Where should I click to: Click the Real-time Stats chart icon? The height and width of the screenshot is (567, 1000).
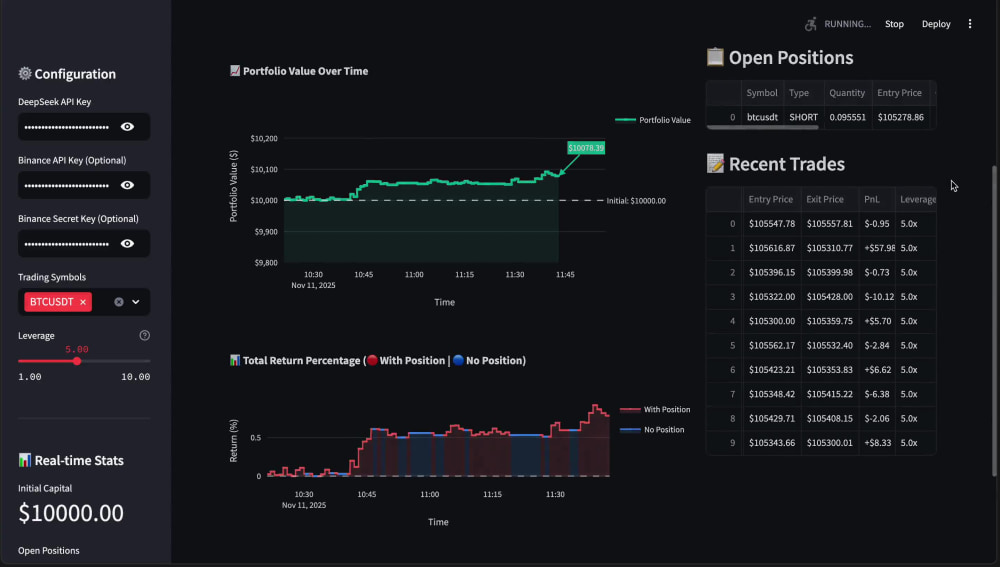(24, 460)
